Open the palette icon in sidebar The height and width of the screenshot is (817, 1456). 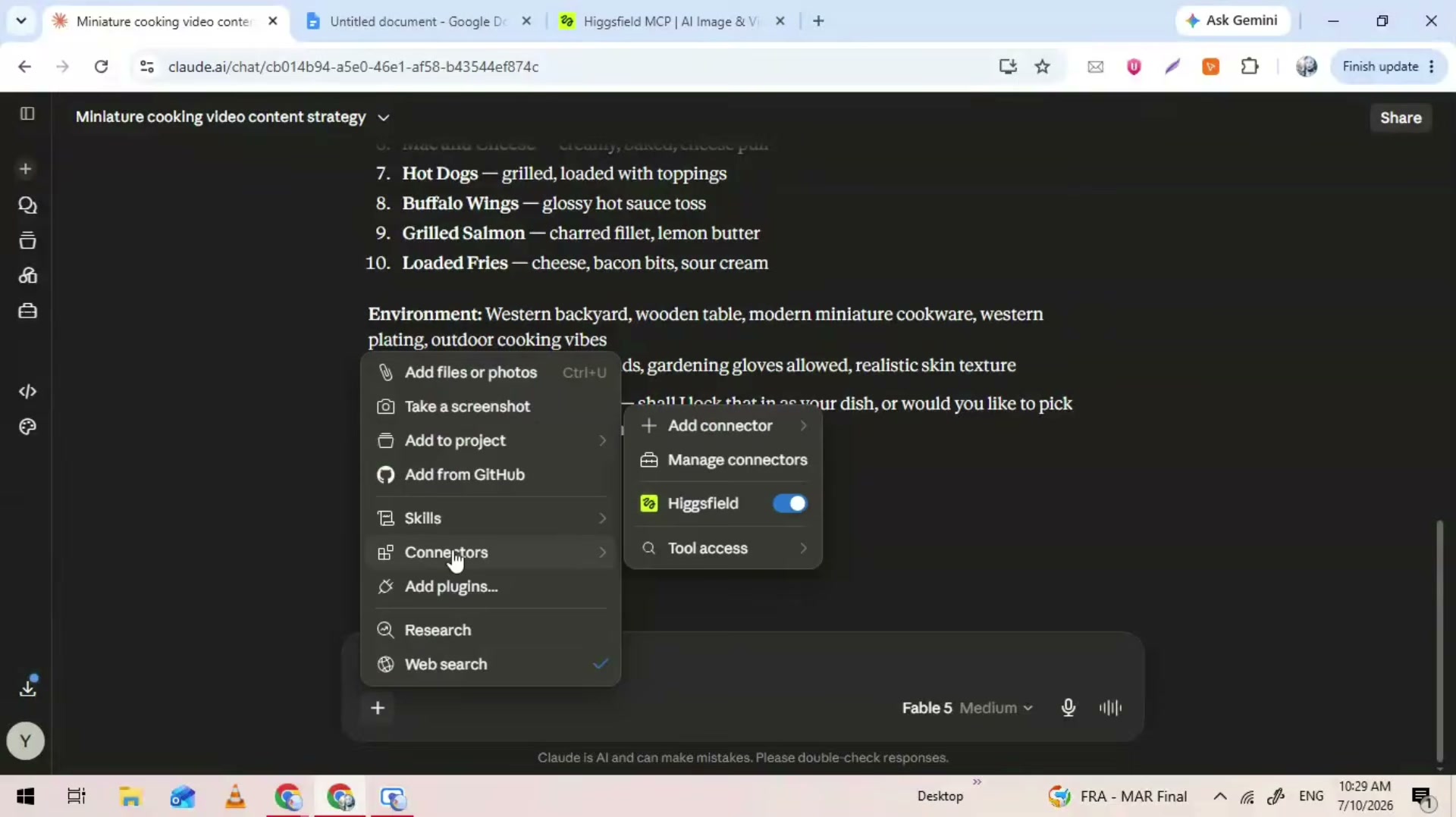pos(27,427)
